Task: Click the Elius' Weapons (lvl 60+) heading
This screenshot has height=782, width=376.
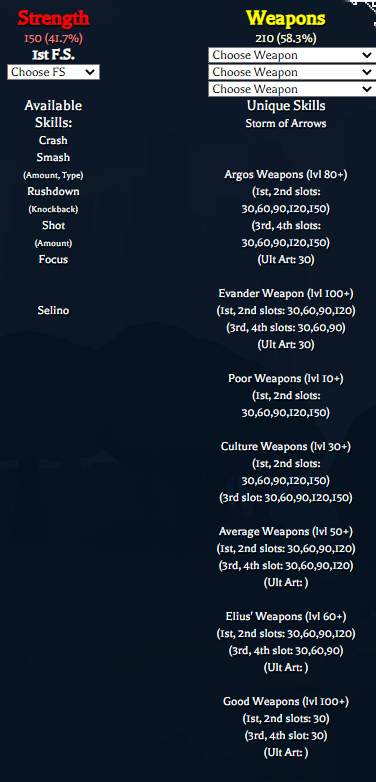Action: (286, 616)
